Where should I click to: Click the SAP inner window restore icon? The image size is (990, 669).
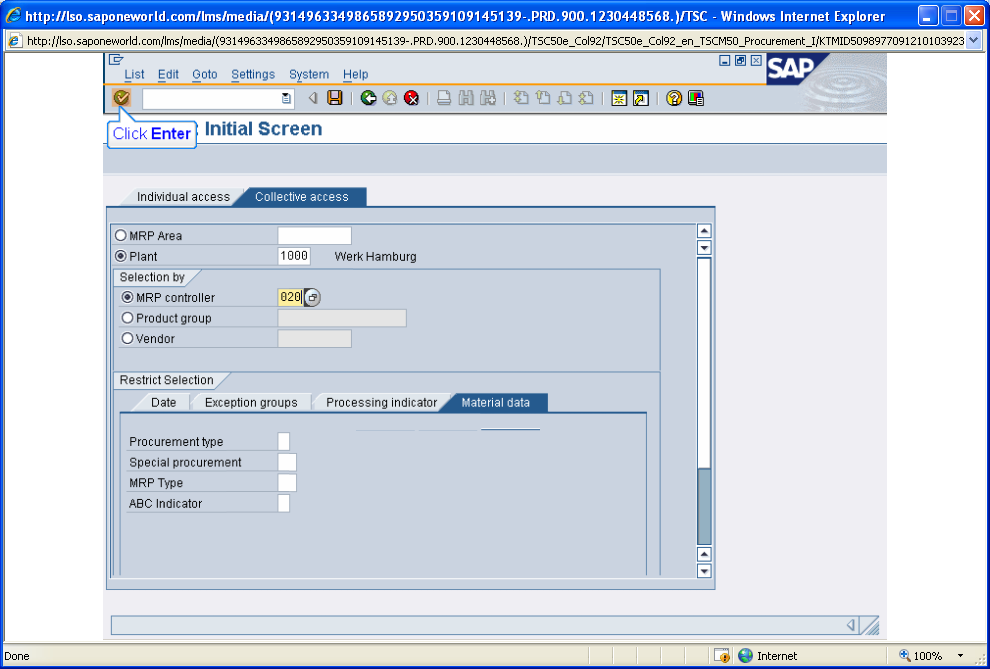740,61
